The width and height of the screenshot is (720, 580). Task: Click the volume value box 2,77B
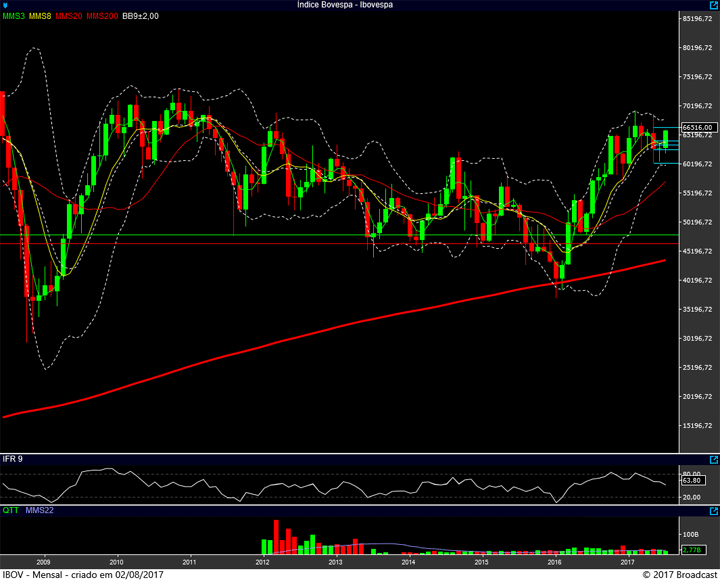(x=694, y=549)
